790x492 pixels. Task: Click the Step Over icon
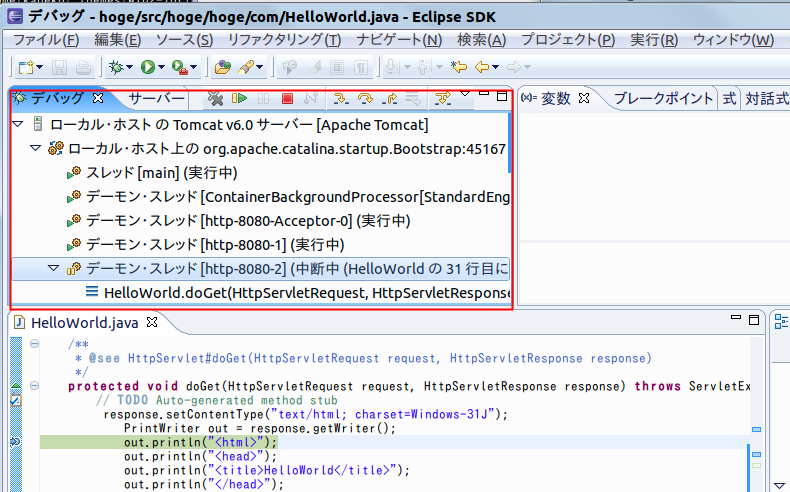click(365, 99)
